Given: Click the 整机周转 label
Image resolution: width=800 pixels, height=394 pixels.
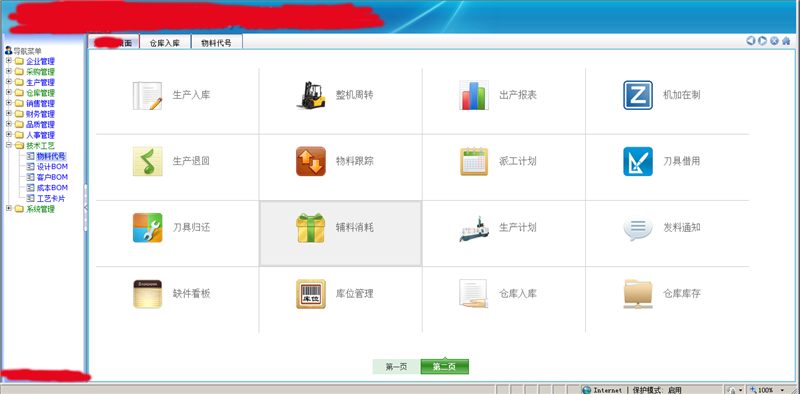Looking at the screenshot, I should [355, 95].
